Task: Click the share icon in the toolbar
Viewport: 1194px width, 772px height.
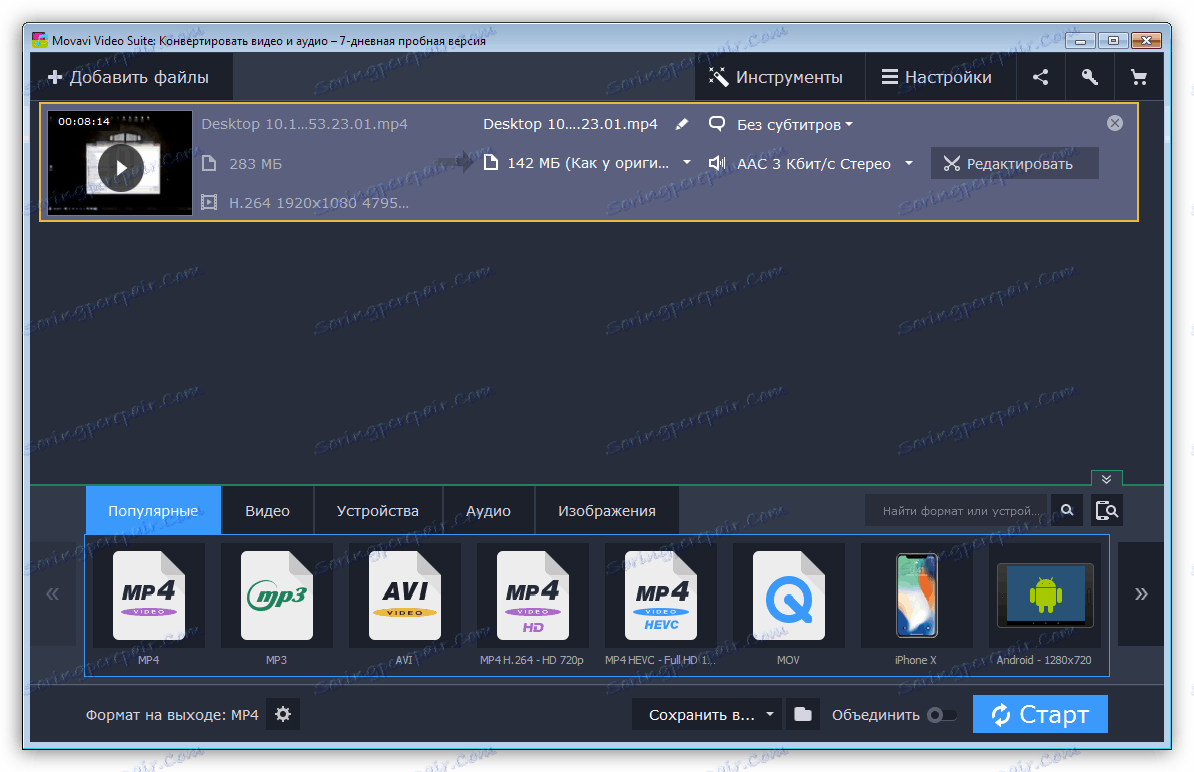Action: click(1040, 76)
